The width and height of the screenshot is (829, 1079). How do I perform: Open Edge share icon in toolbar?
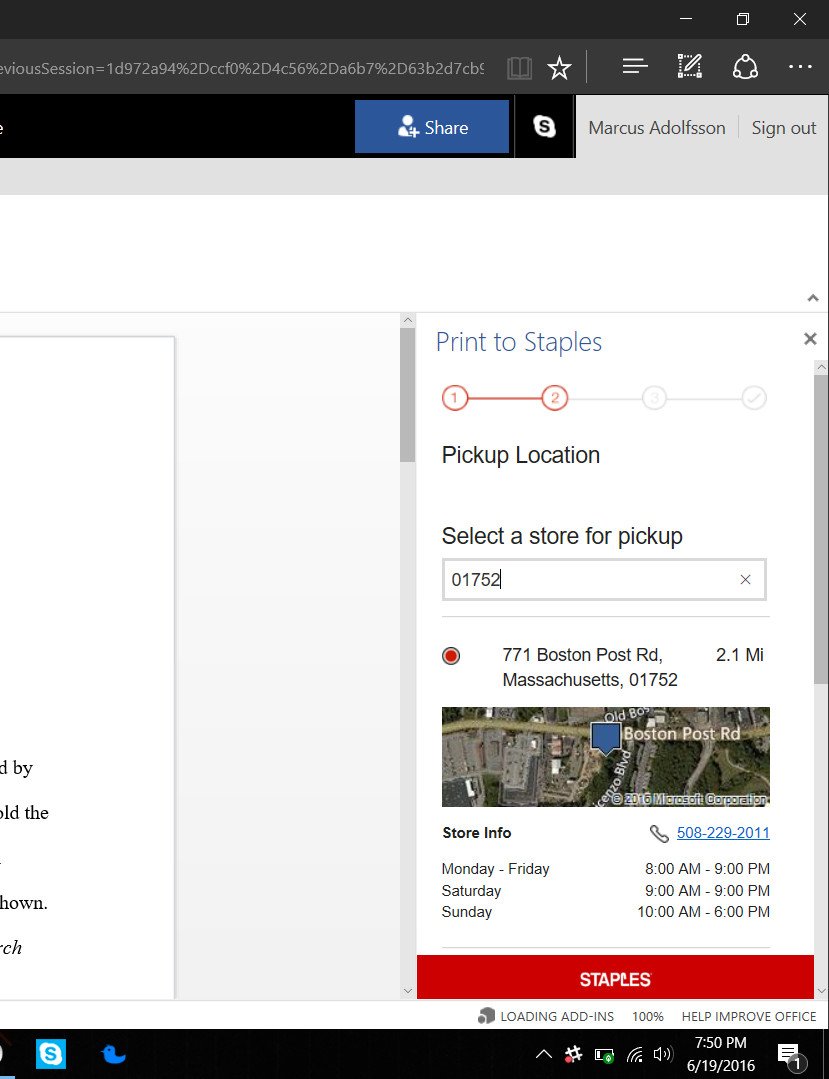click(745, 67)
